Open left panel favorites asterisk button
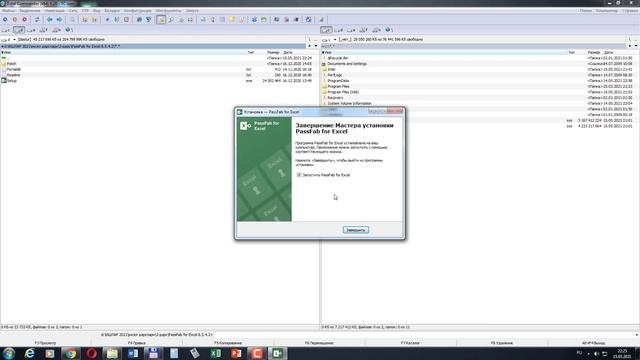 (309, 46)
